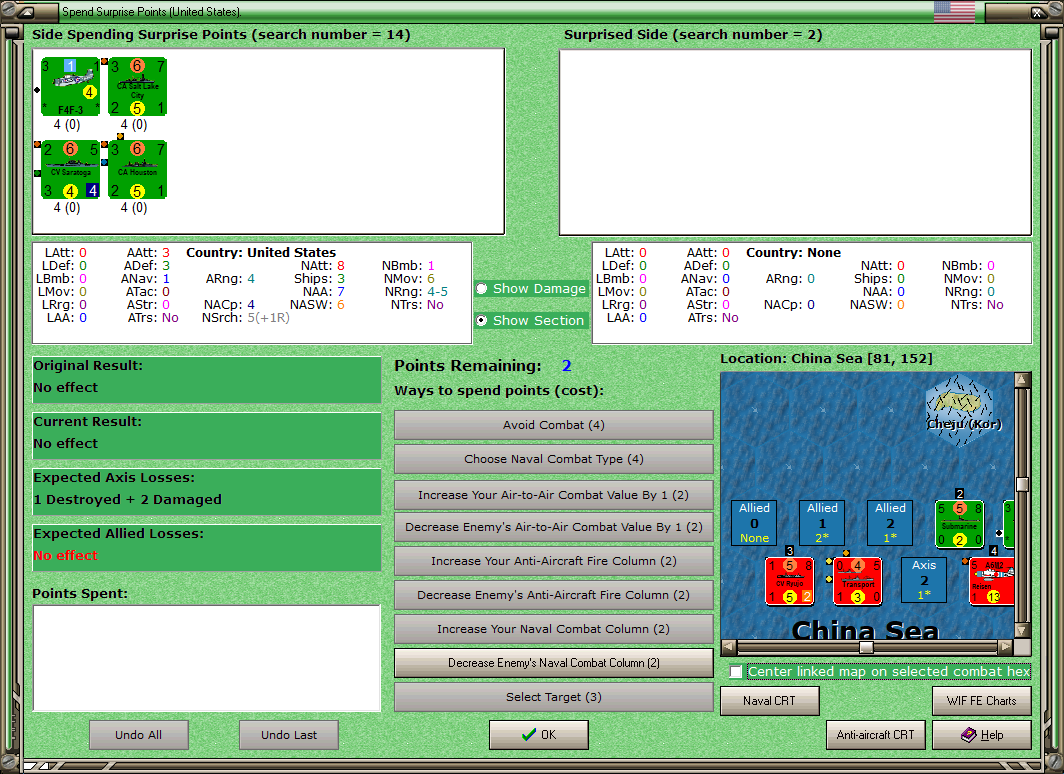1064x774 pixels.
Task: Click Choose Naval Combat Type (4)
Action: [x=554, y=459]
